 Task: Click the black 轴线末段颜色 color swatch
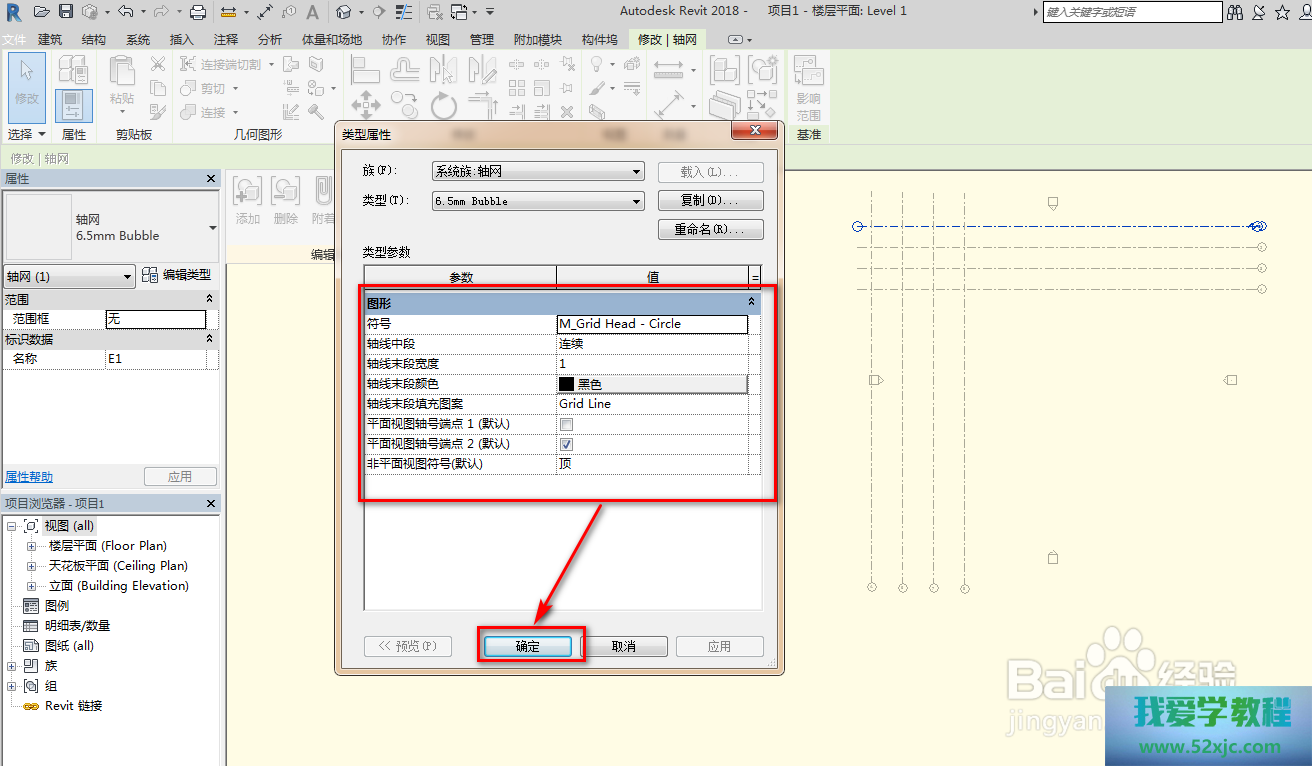(x=567, y=384)
